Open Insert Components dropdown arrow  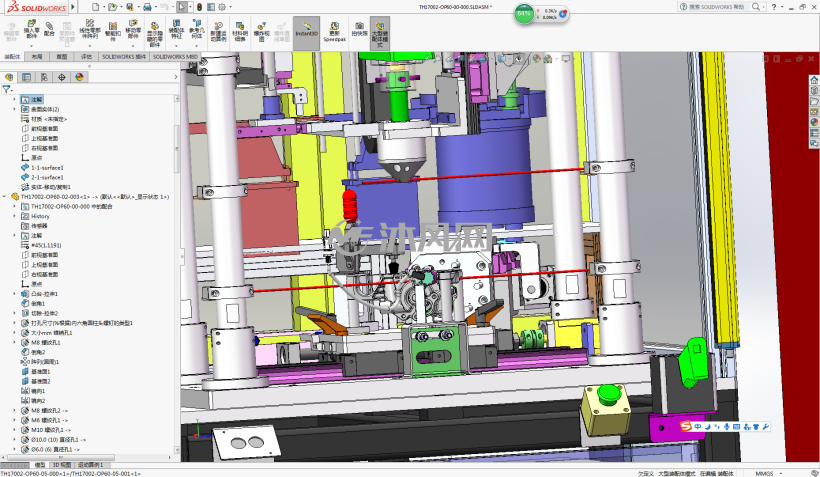pyautogui.click(x=31, y=46)
